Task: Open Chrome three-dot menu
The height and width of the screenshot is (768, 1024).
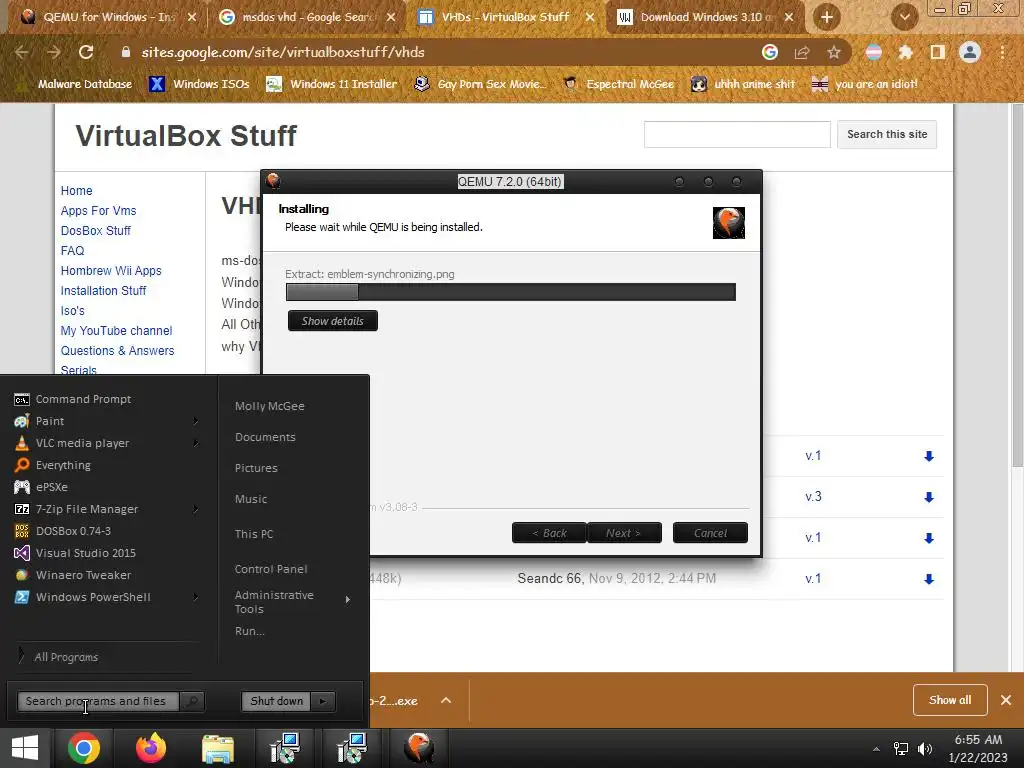Action: (x=1002, y=52)
